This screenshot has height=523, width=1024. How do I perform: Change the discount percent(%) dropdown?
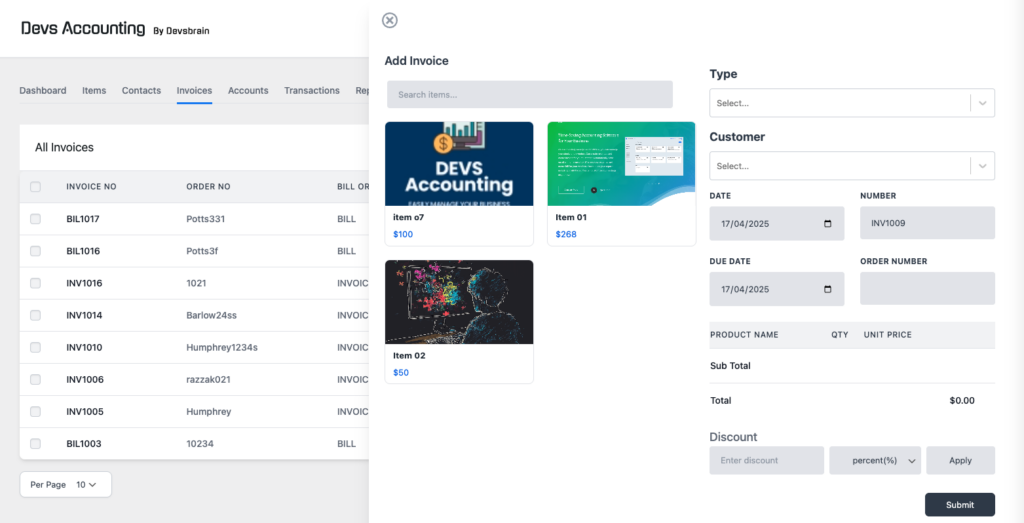[x=875, y=460]
